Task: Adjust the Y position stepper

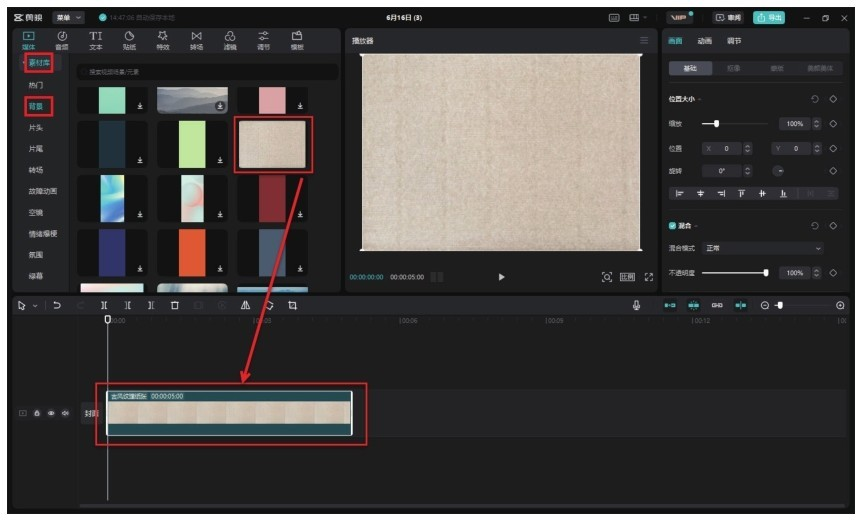Action: [x=817, y=149]
